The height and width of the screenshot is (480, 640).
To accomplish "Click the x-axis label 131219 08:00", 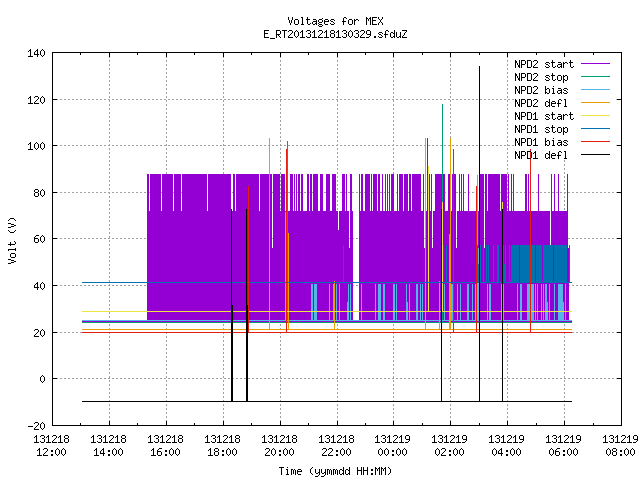I will pyautogui.click(x=620, y=446).
